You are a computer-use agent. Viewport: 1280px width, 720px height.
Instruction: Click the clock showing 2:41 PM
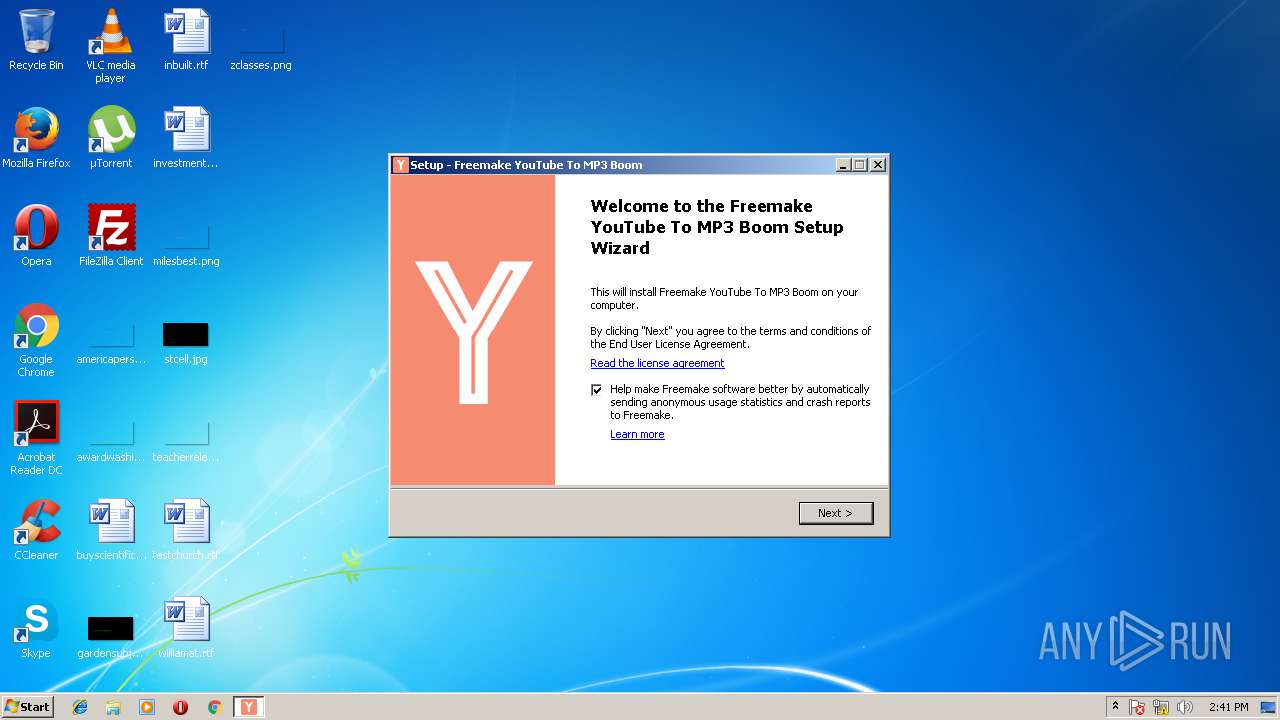(x=1228, y=707)
